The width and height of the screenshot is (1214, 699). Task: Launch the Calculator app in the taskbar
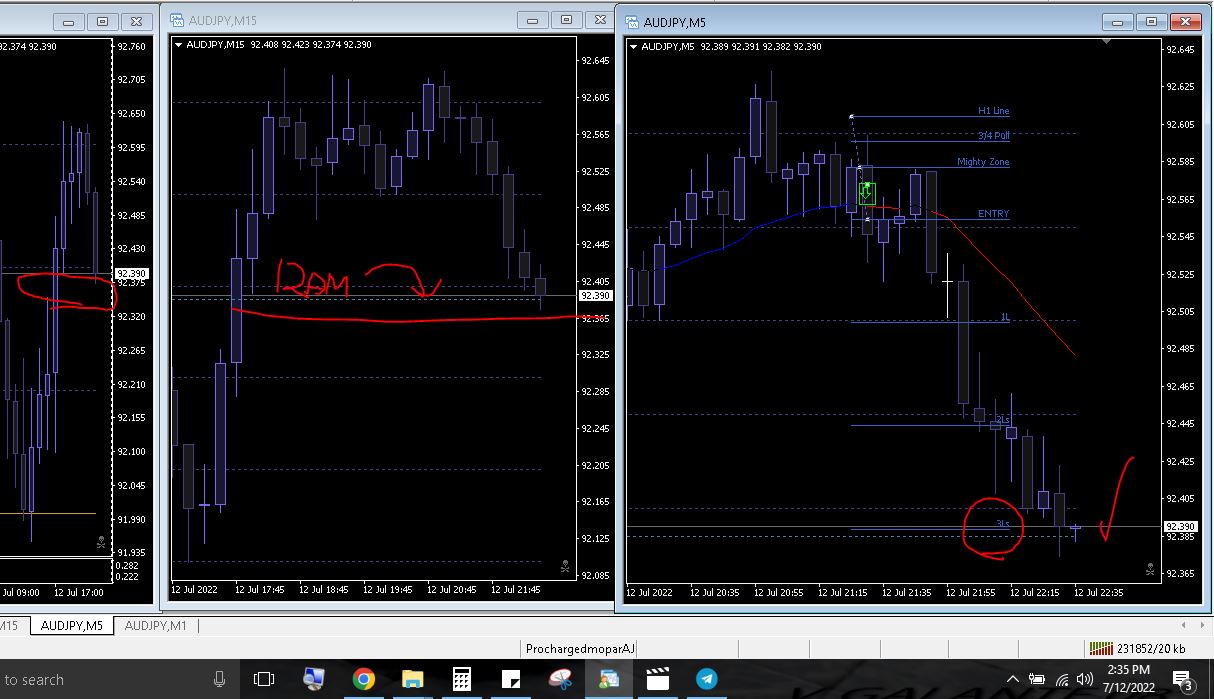click(461, 679)
